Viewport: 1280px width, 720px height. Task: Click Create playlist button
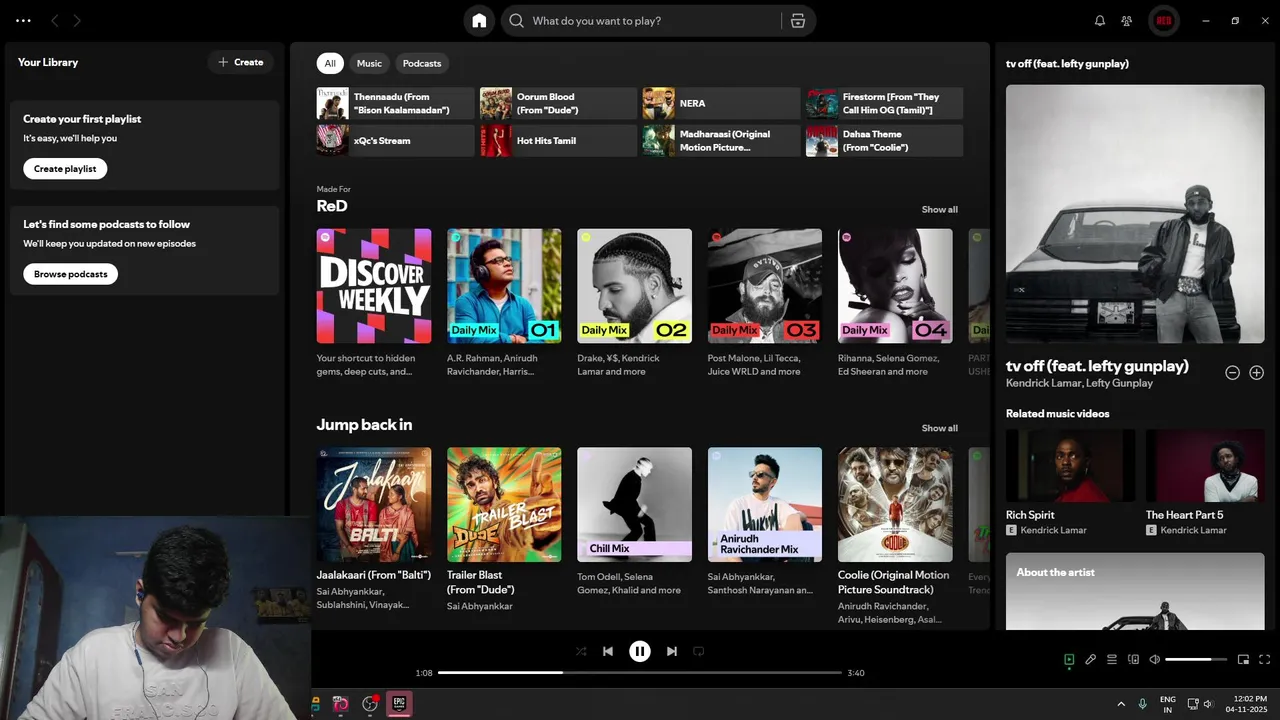65,169
